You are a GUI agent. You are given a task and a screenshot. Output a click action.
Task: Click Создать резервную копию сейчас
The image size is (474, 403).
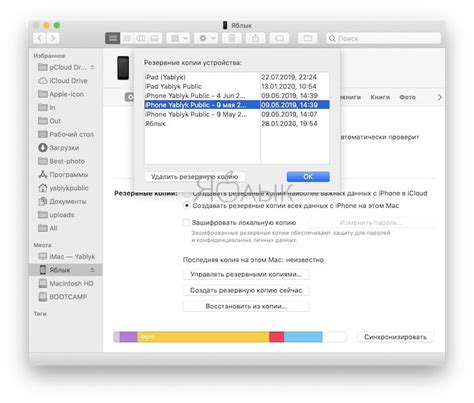[x=246, y=290]
